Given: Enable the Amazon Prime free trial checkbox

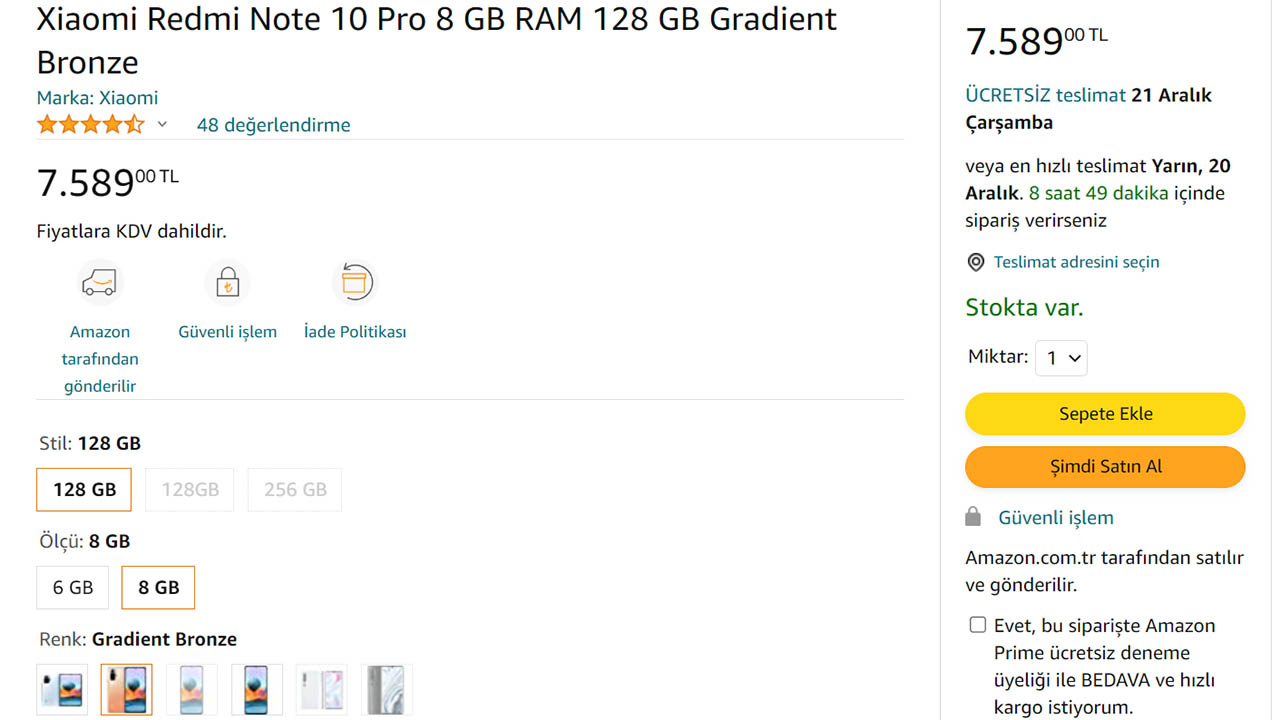Looking at the screenshot, I should [x=978, y=625].
